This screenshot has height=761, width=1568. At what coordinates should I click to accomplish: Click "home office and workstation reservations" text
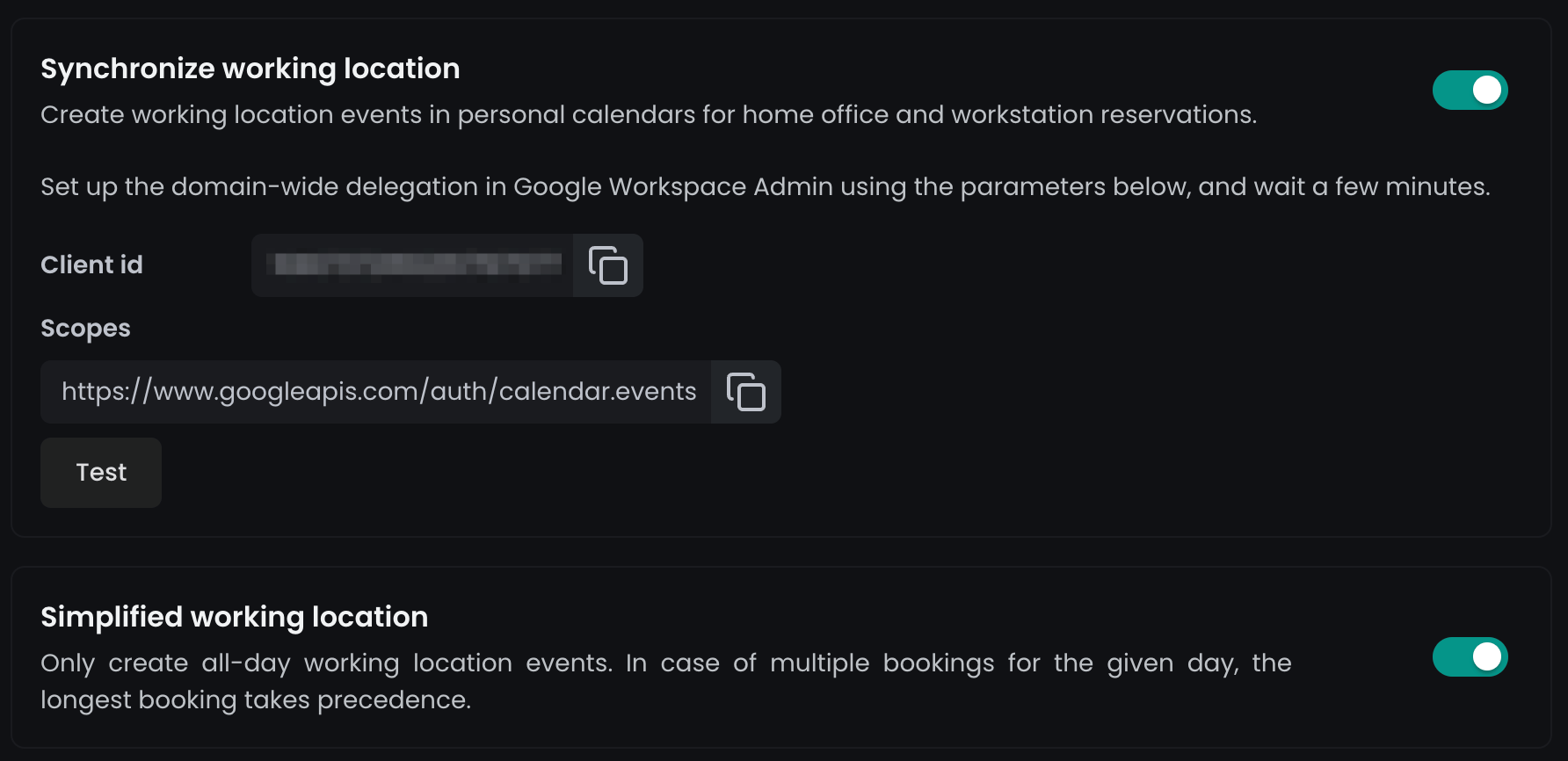(998, 114)
